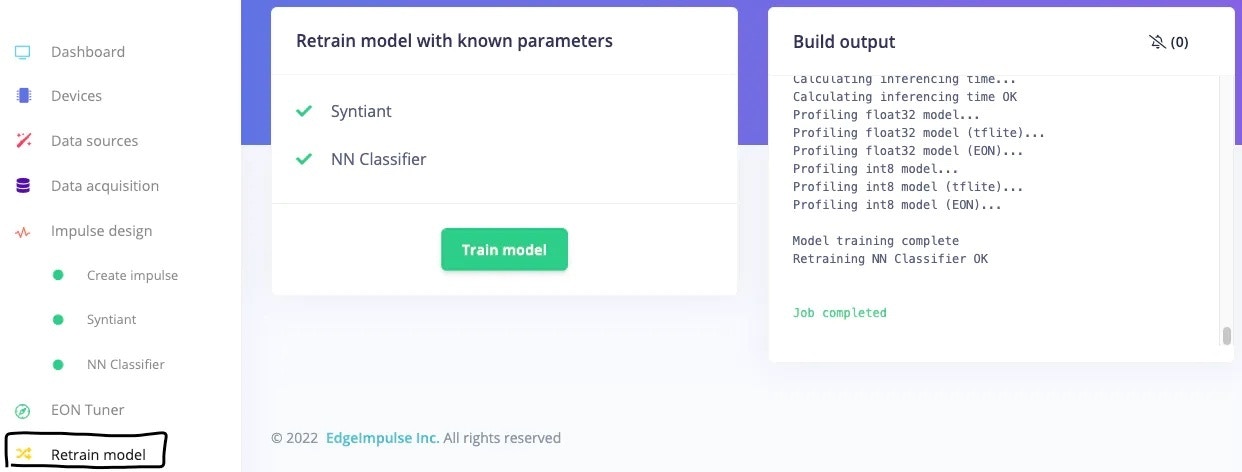Go to the Data acquisition page
The height and width of the screenshot is (472, 1242).
click(x=105, y=186)
